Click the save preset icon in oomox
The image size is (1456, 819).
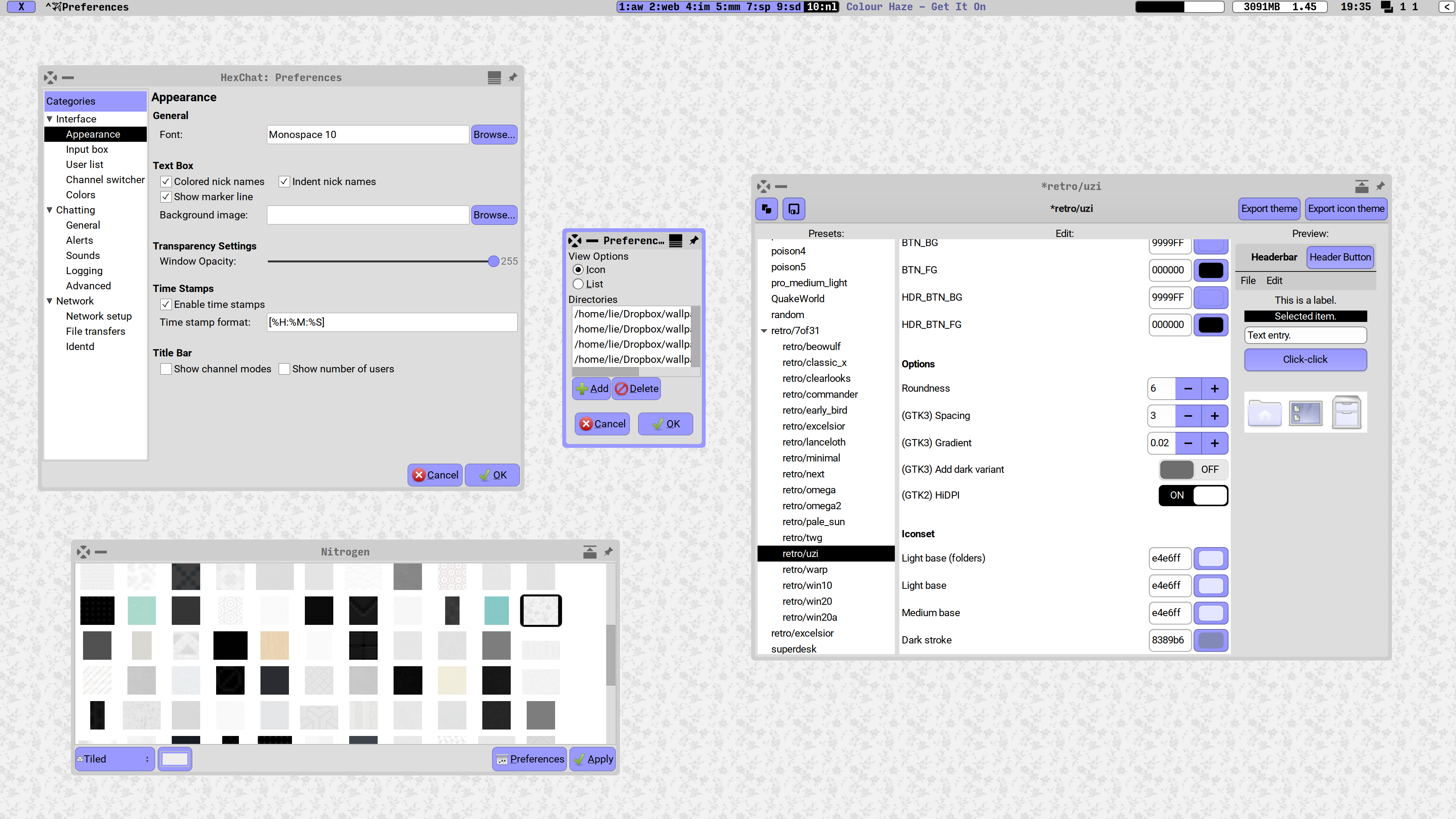point(794,209)
